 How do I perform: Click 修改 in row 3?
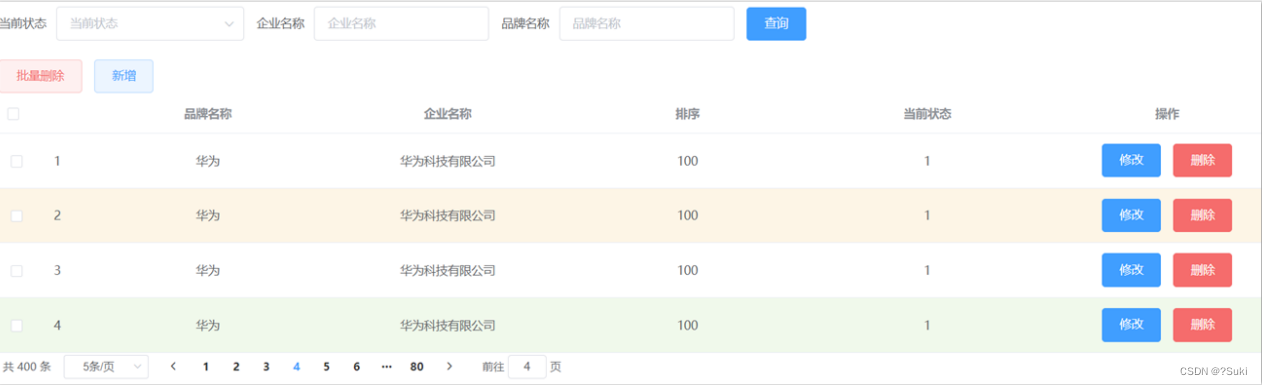point(1131,270)
